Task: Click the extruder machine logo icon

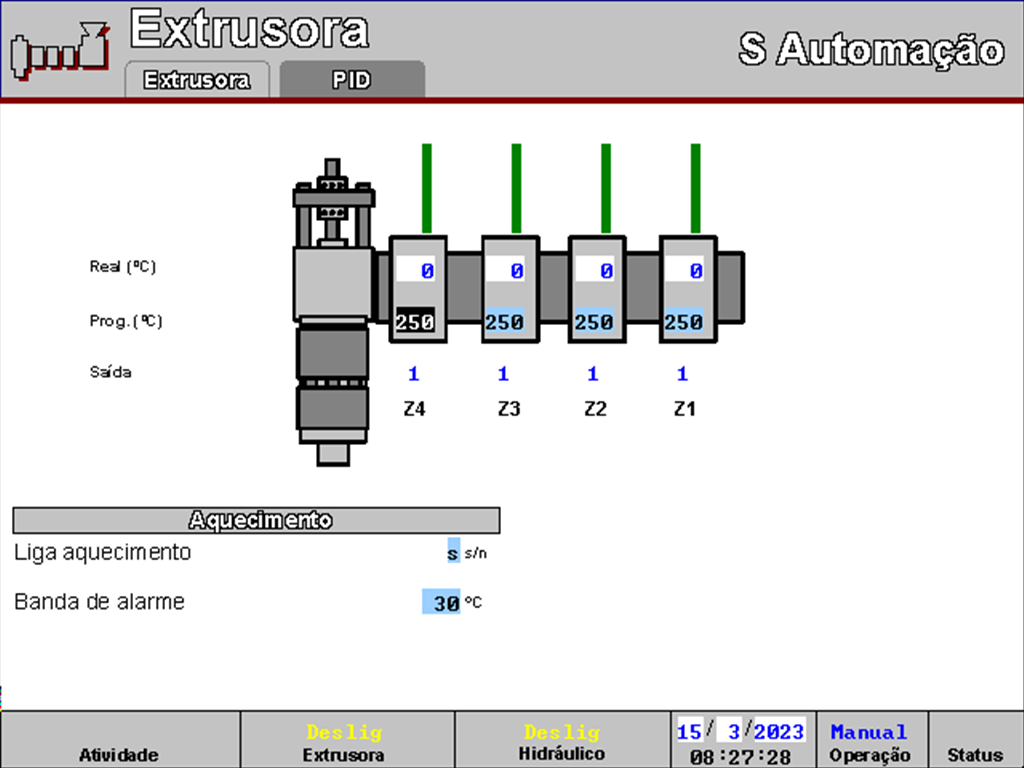Action: pyautogui.click(x=59, y=53)
